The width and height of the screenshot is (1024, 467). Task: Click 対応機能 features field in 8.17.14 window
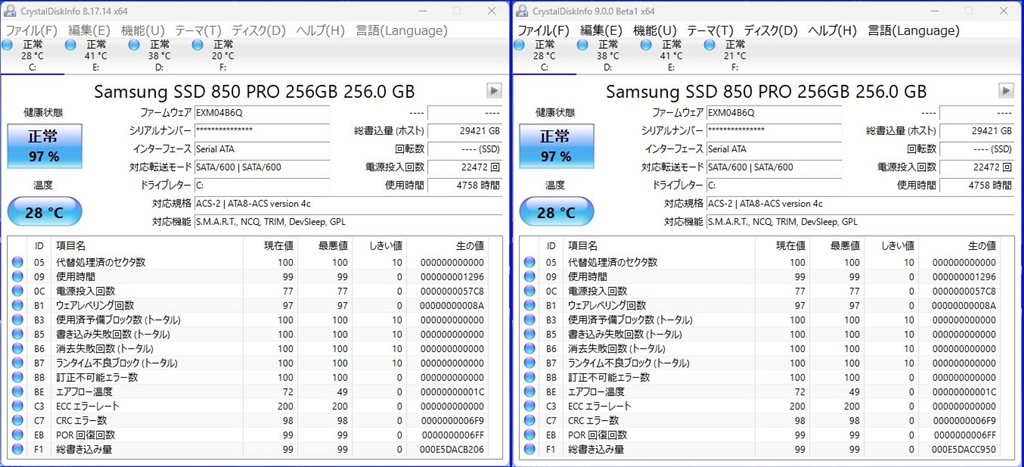point(348,222)
